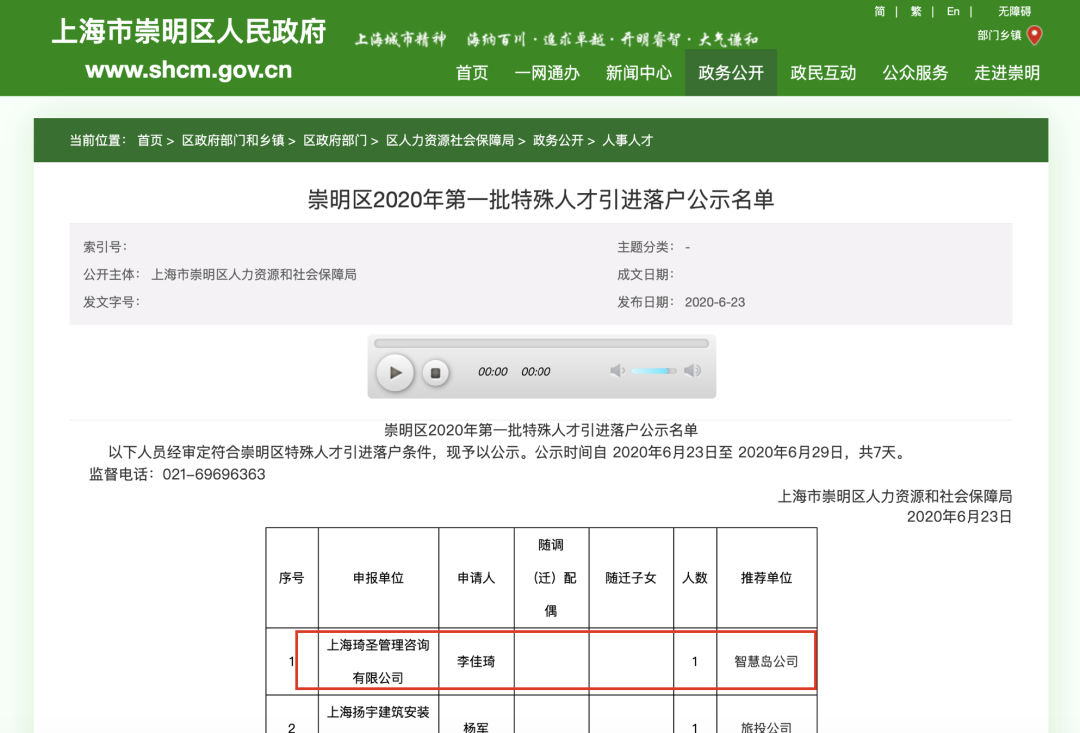Click the article title 崇明区2020年第一批特殊人才引进落户公示名单

tap(541, 200)
